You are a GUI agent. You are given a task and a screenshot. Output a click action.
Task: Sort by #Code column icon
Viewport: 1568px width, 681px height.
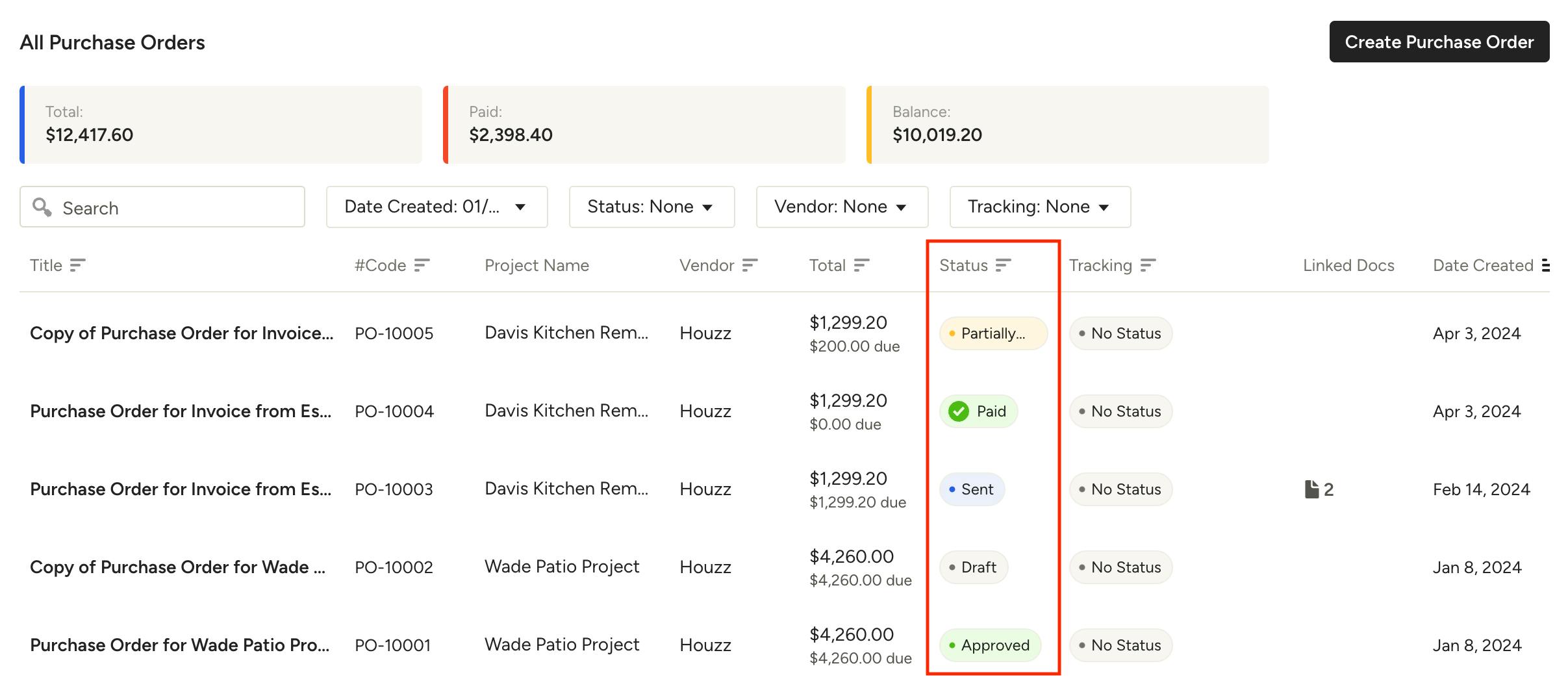(x=422, y=265)
